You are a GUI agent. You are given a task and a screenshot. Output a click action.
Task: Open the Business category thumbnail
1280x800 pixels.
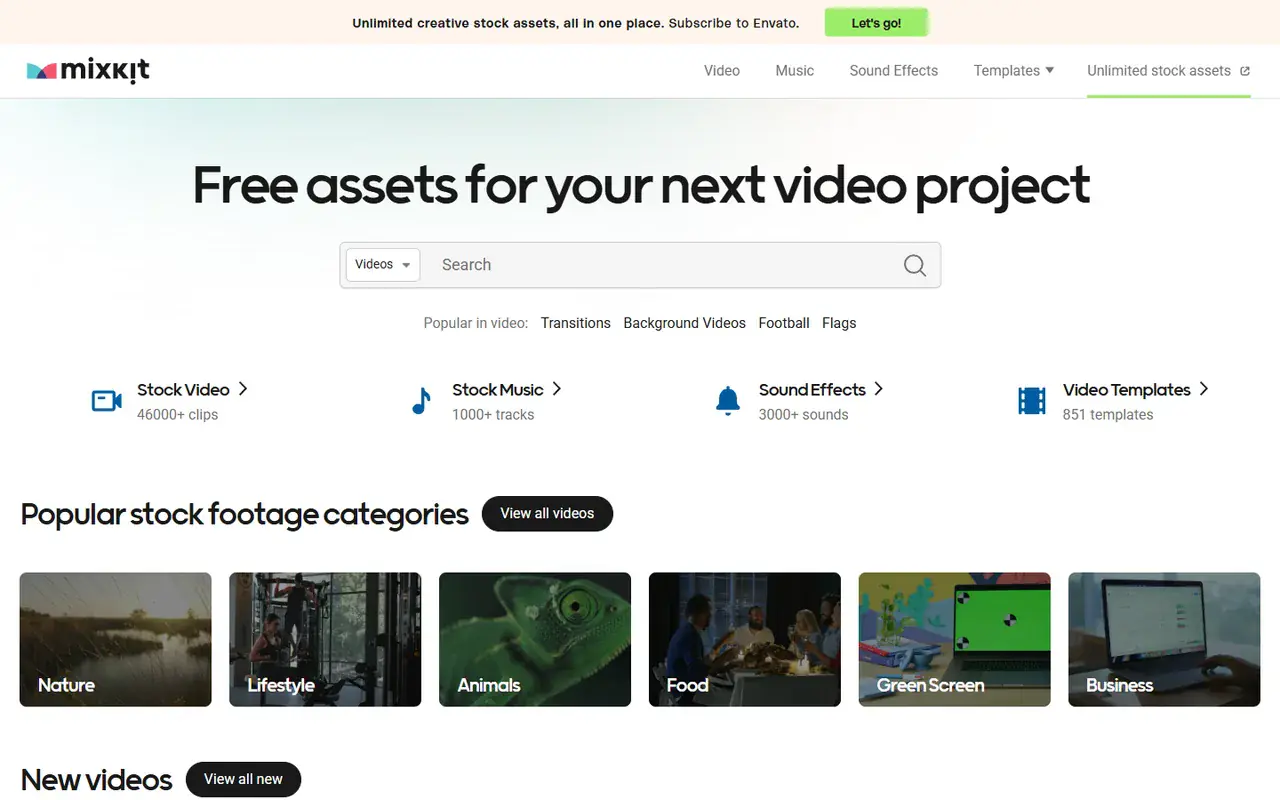pos(1164,639)
